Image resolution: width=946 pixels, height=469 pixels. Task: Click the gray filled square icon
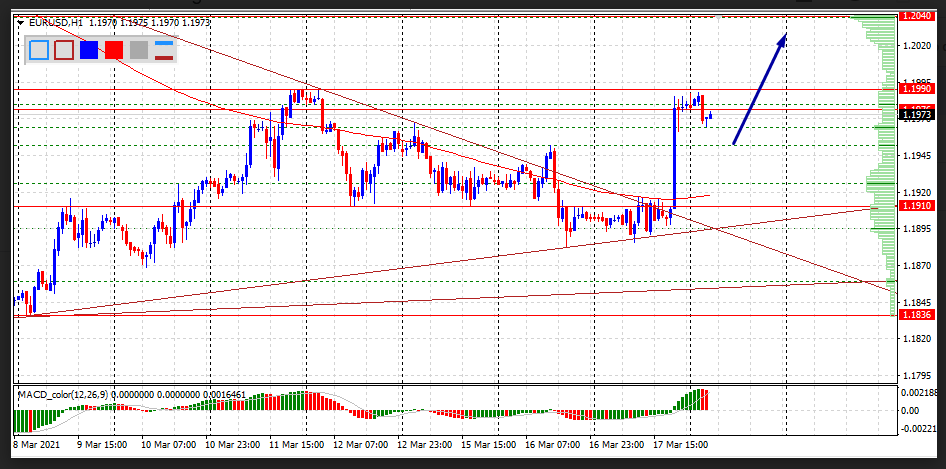coord(139,50)
